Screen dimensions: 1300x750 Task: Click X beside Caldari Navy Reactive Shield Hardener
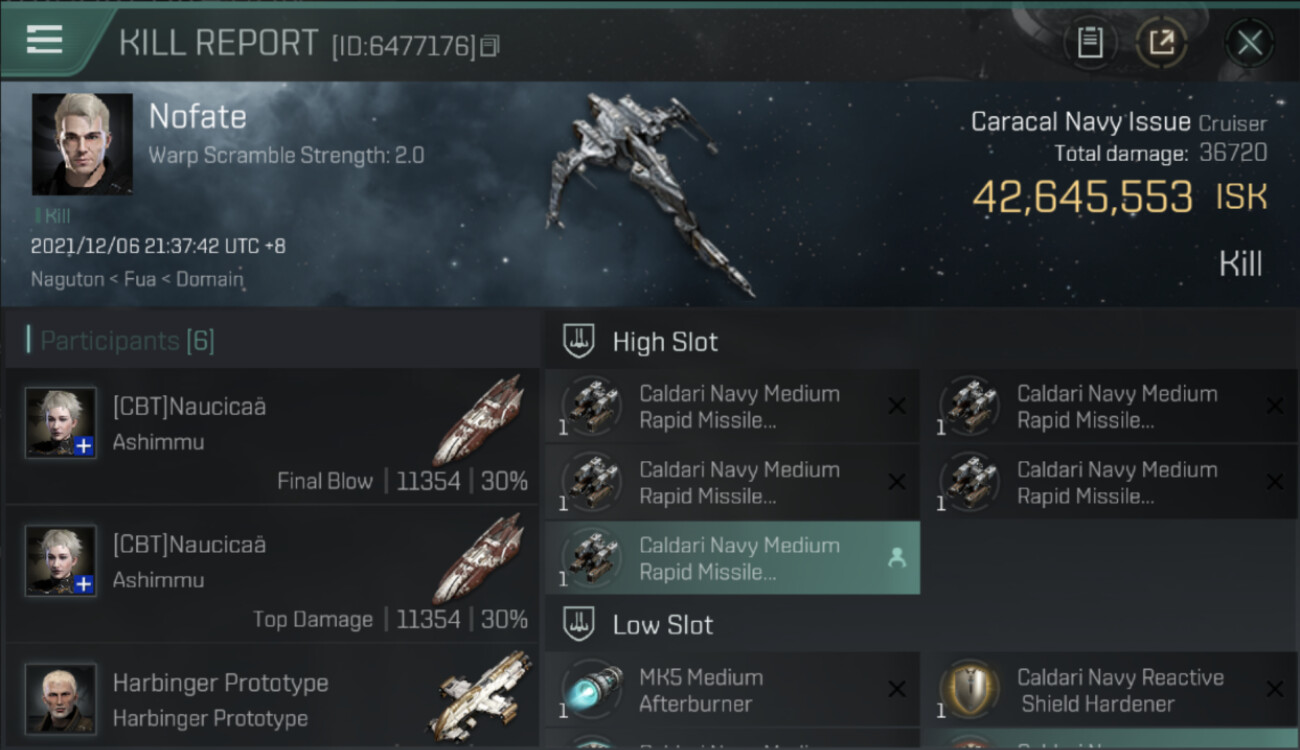1274,689
